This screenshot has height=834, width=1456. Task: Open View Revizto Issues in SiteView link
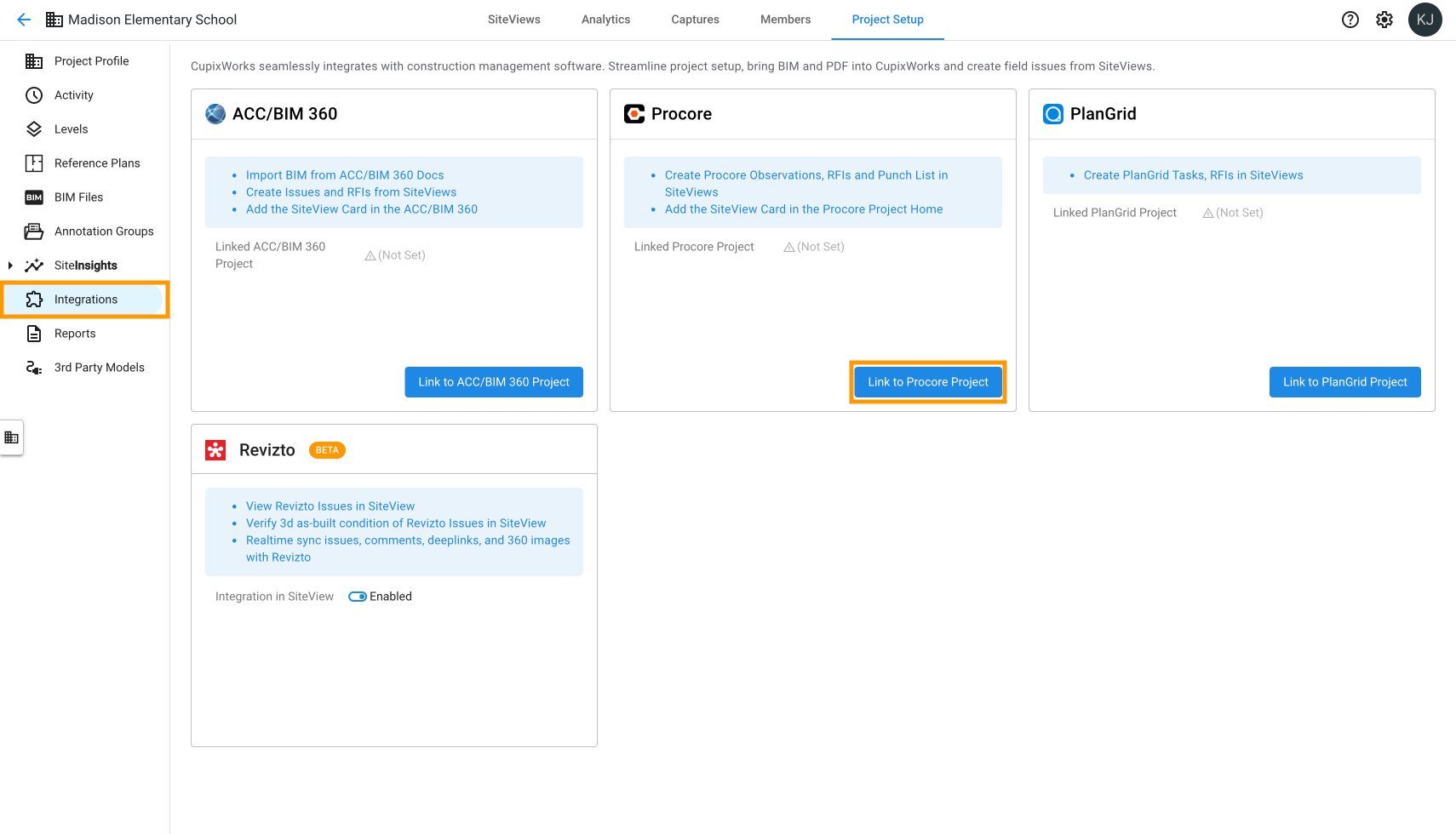click(x=330, y=506)
